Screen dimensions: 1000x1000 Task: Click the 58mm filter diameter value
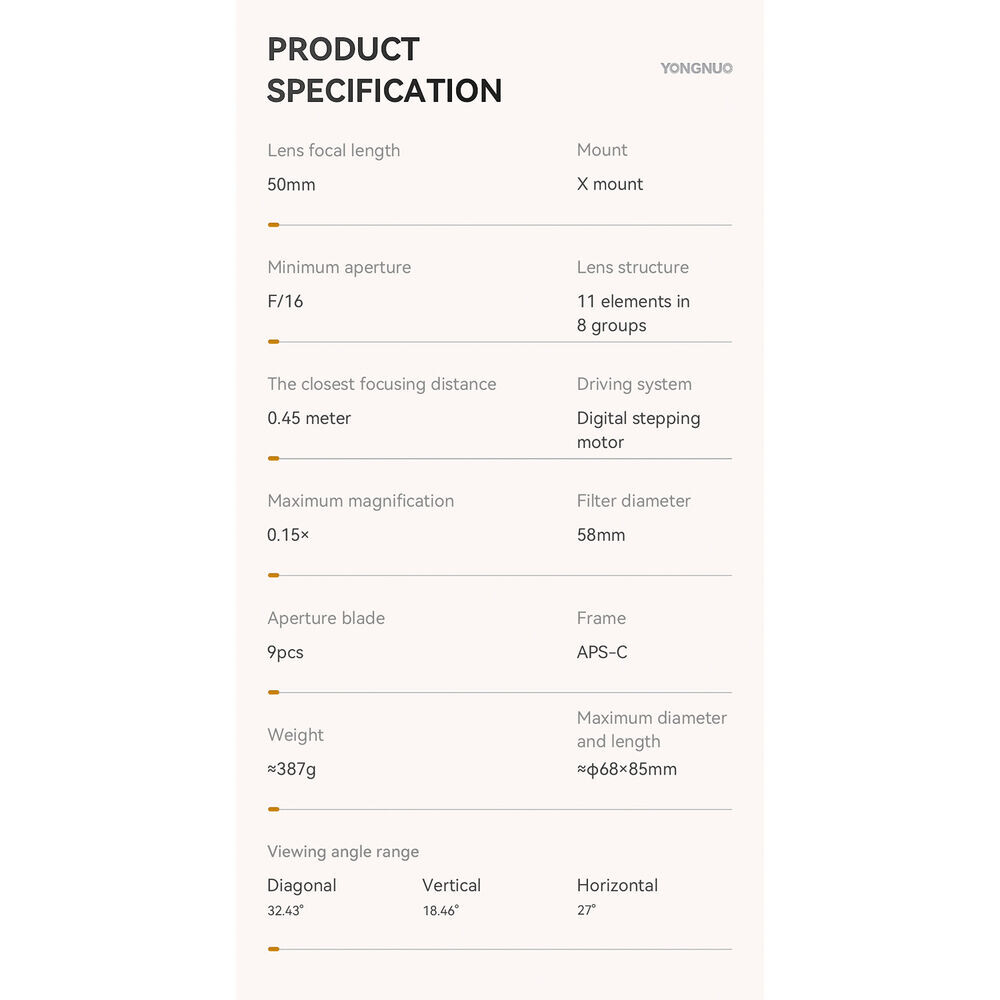(x=601, y=535)
